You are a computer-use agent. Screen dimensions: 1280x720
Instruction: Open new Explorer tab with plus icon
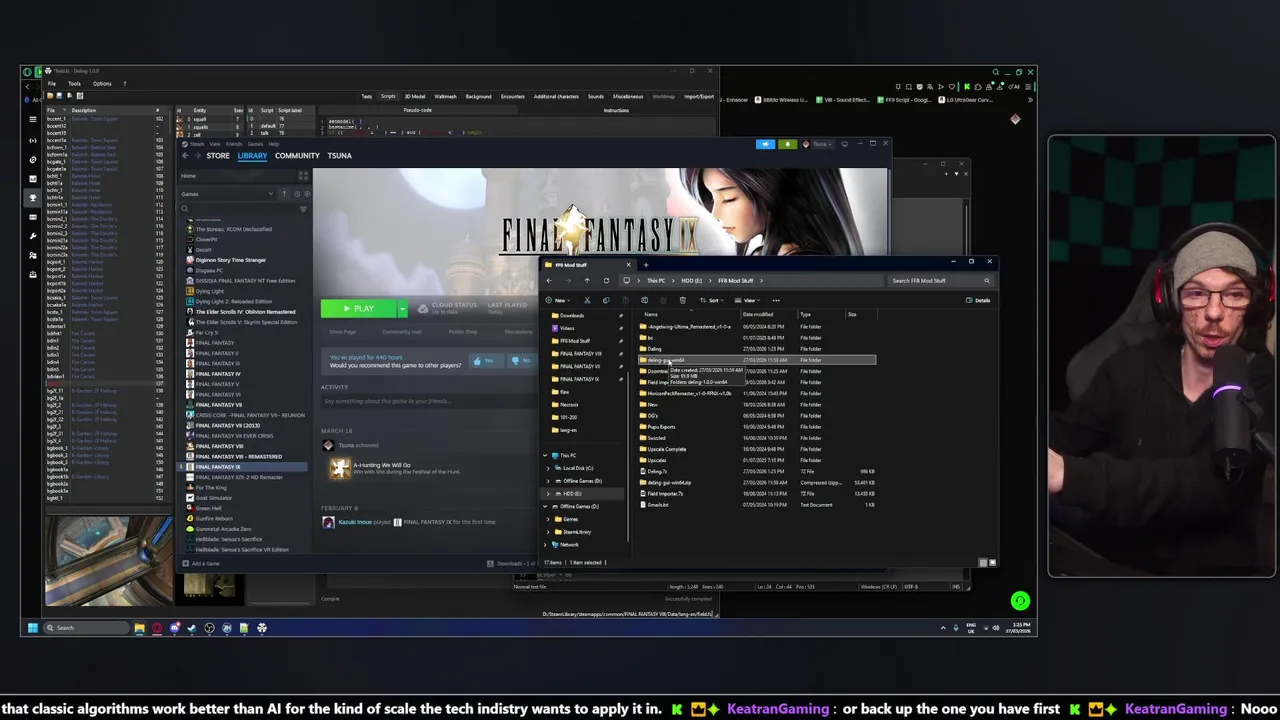click(x=646, y=265)
